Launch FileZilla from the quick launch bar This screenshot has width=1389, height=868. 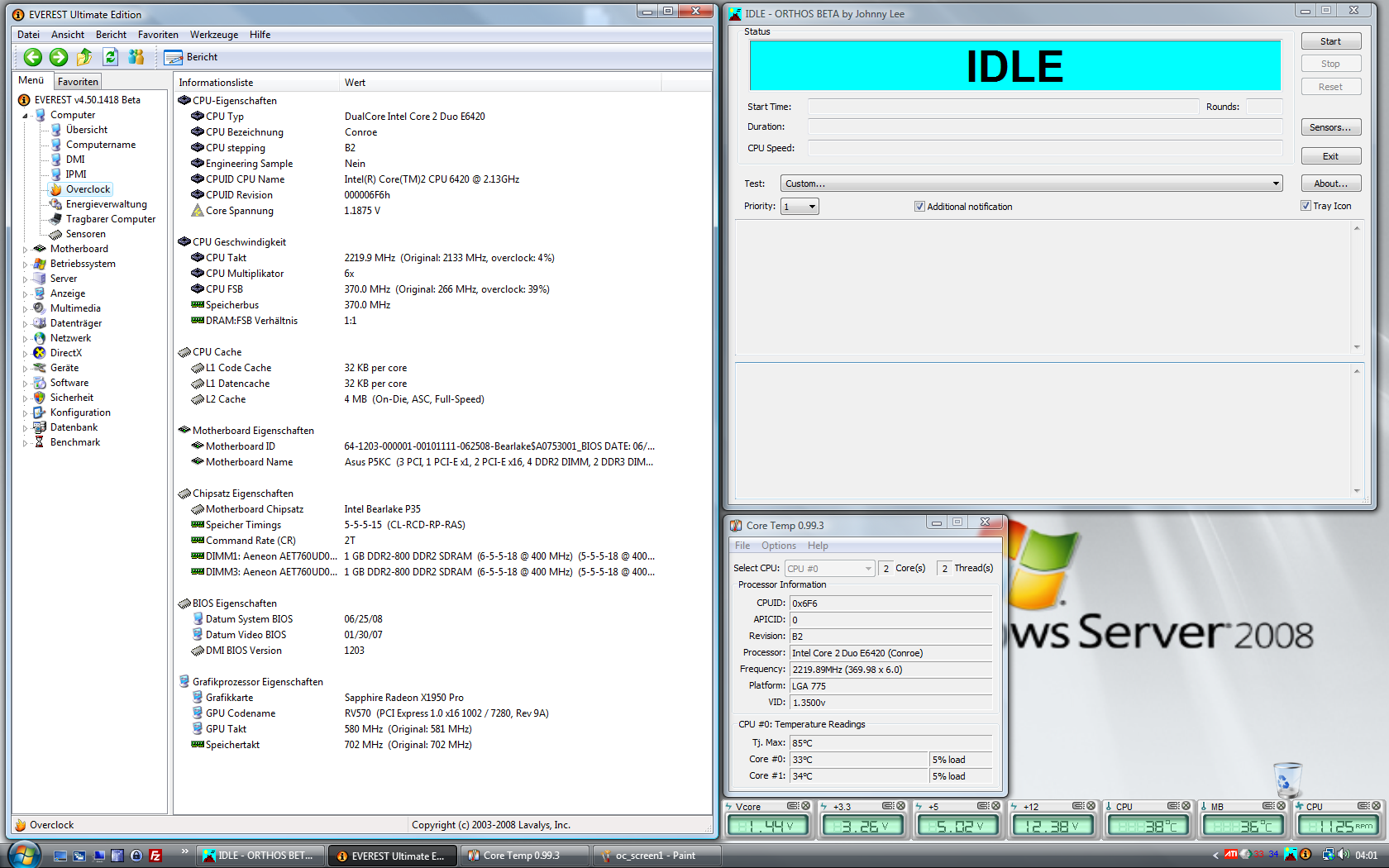click(x=155, y=856)
